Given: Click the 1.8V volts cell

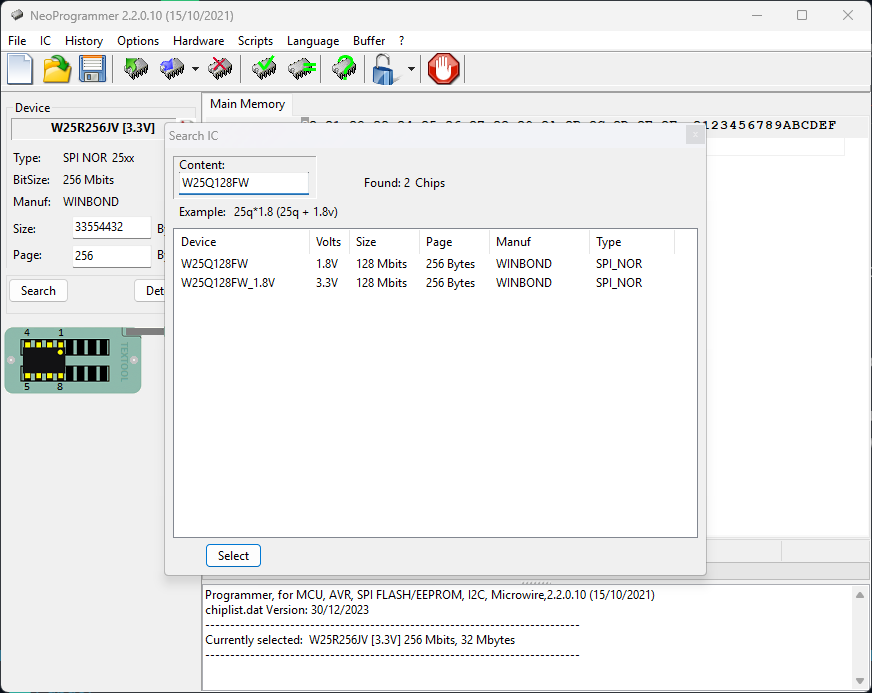Looking at the screenshot, I should pos(327,264).
